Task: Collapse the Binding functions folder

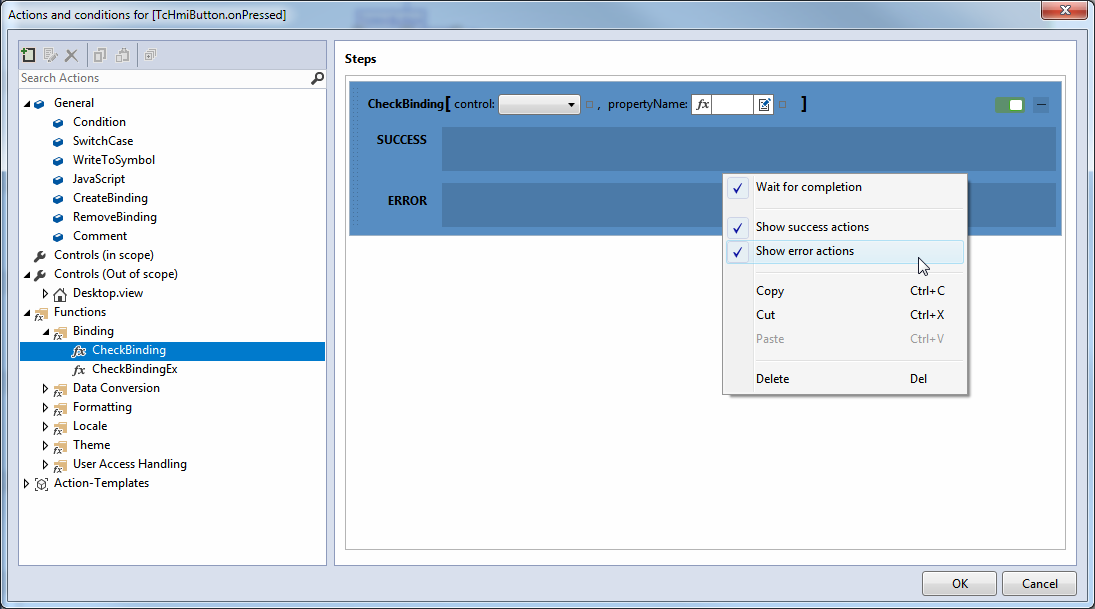Action: coord(46,332)
